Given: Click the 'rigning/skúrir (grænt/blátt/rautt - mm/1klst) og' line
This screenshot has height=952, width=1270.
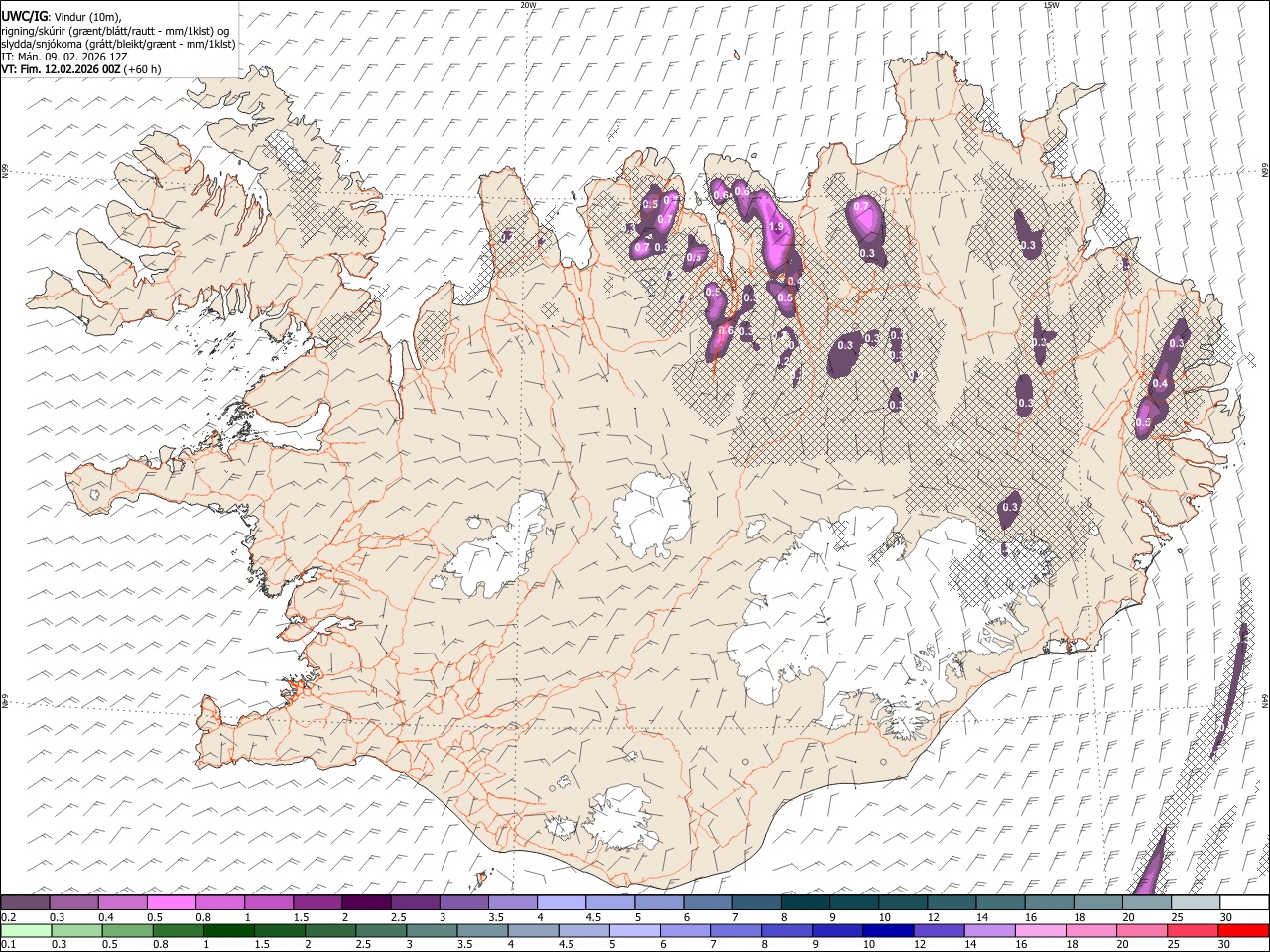Looking at the screenshot, I should pos(114,30).
